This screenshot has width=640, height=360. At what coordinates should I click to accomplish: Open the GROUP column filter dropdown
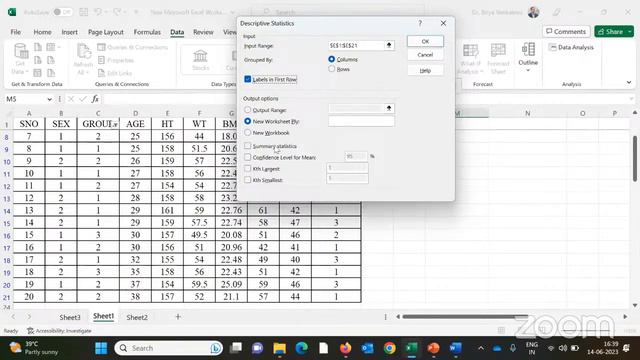click(x=114, y=124)
